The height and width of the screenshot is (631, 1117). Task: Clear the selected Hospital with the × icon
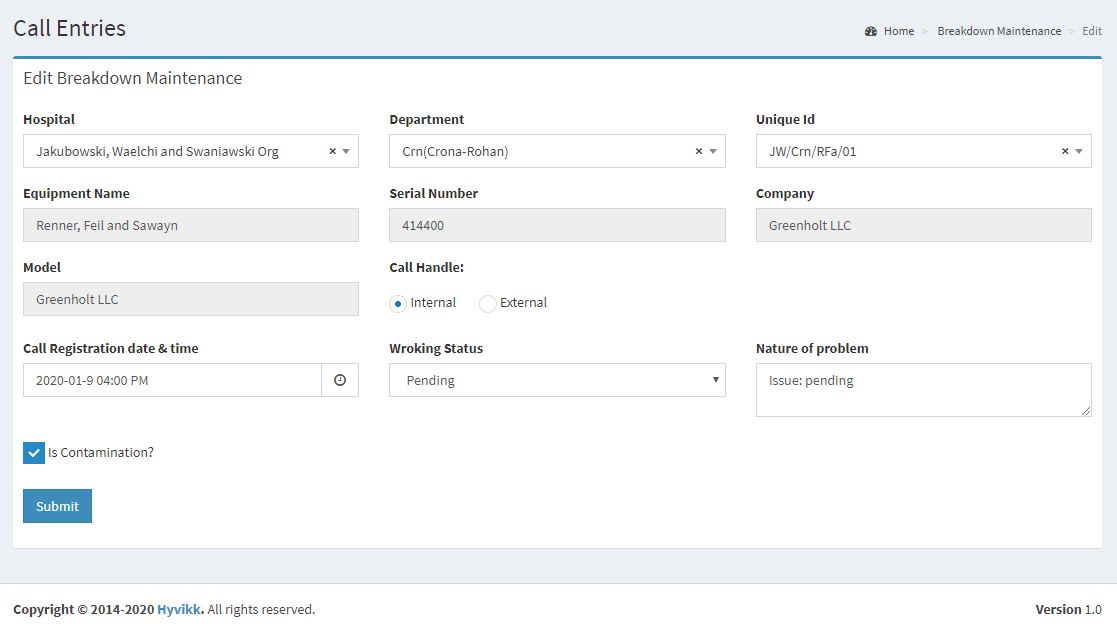332,151
